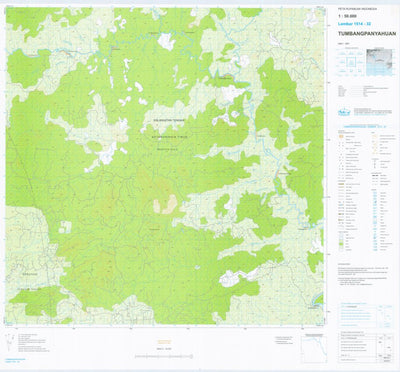Click the TUMBANGPANYAHUAN sheet title

tap(367, 34)
